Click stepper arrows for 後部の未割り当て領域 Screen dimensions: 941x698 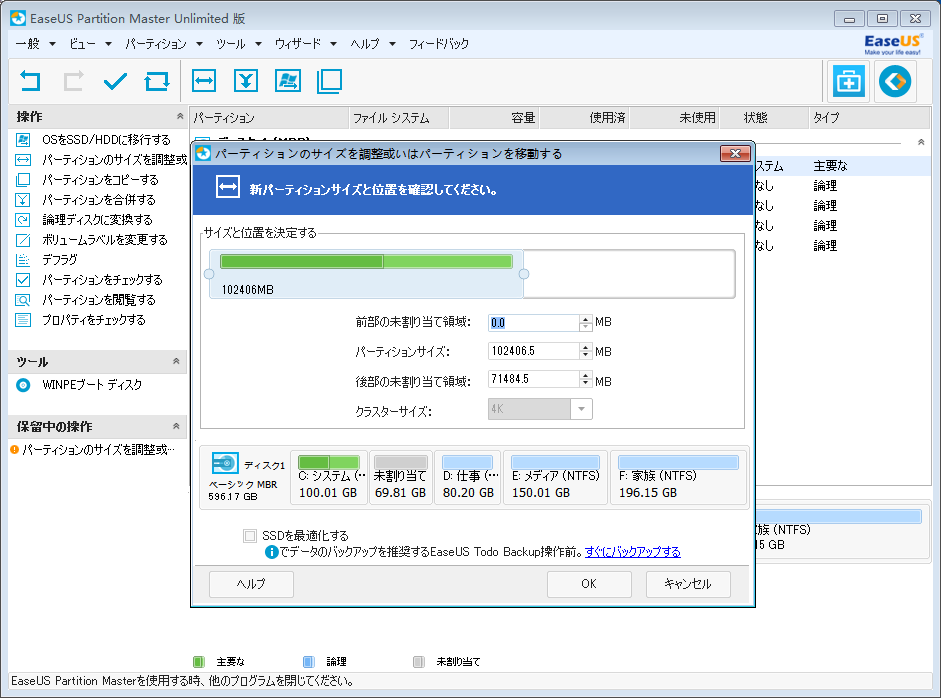tap(586, 379)
